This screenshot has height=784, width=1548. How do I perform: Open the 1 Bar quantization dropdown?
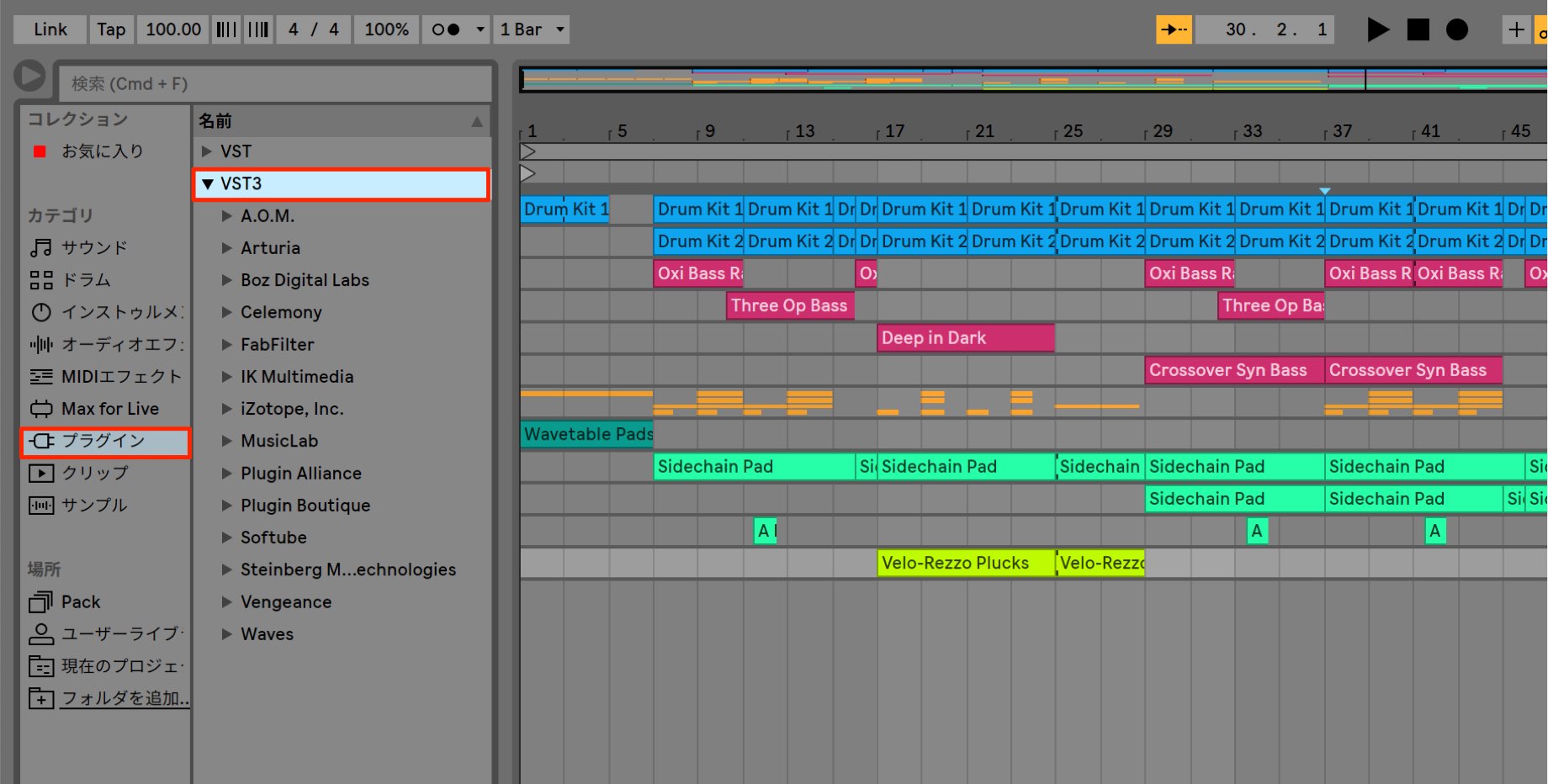pyautogui.click(x=532, y=29)
